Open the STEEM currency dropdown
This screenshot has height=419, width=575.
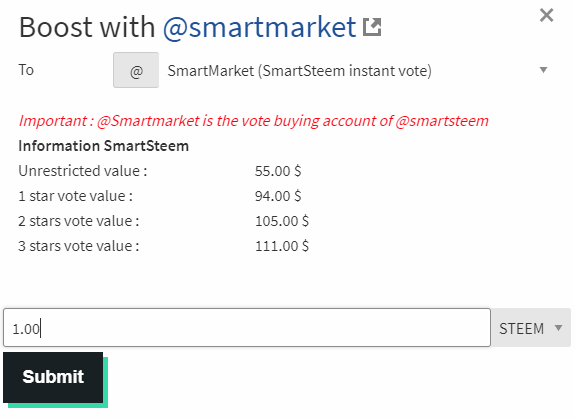point(531,328)
